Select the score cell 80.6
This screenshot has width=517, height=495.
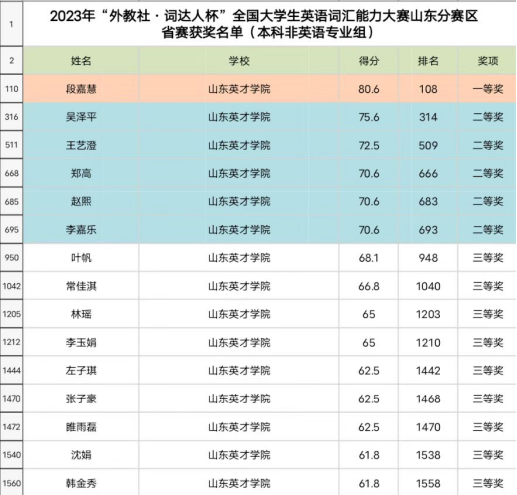[369, 89]
